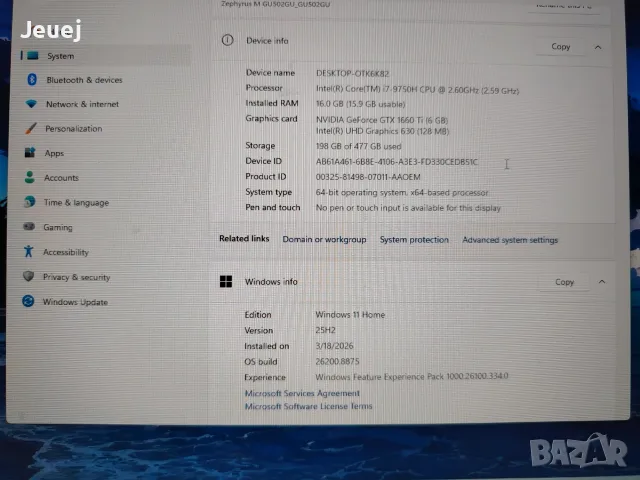Go to Network & internet label
Image resolution: width=640 pixels, height=480 pixels.
point(82,104)
